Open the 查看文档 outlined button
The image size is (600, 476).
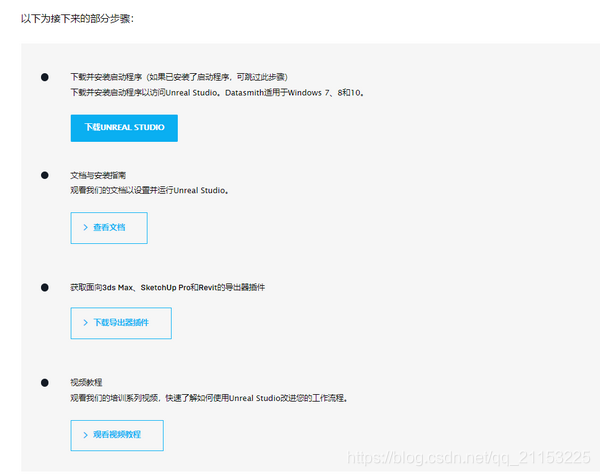(108, 227)
